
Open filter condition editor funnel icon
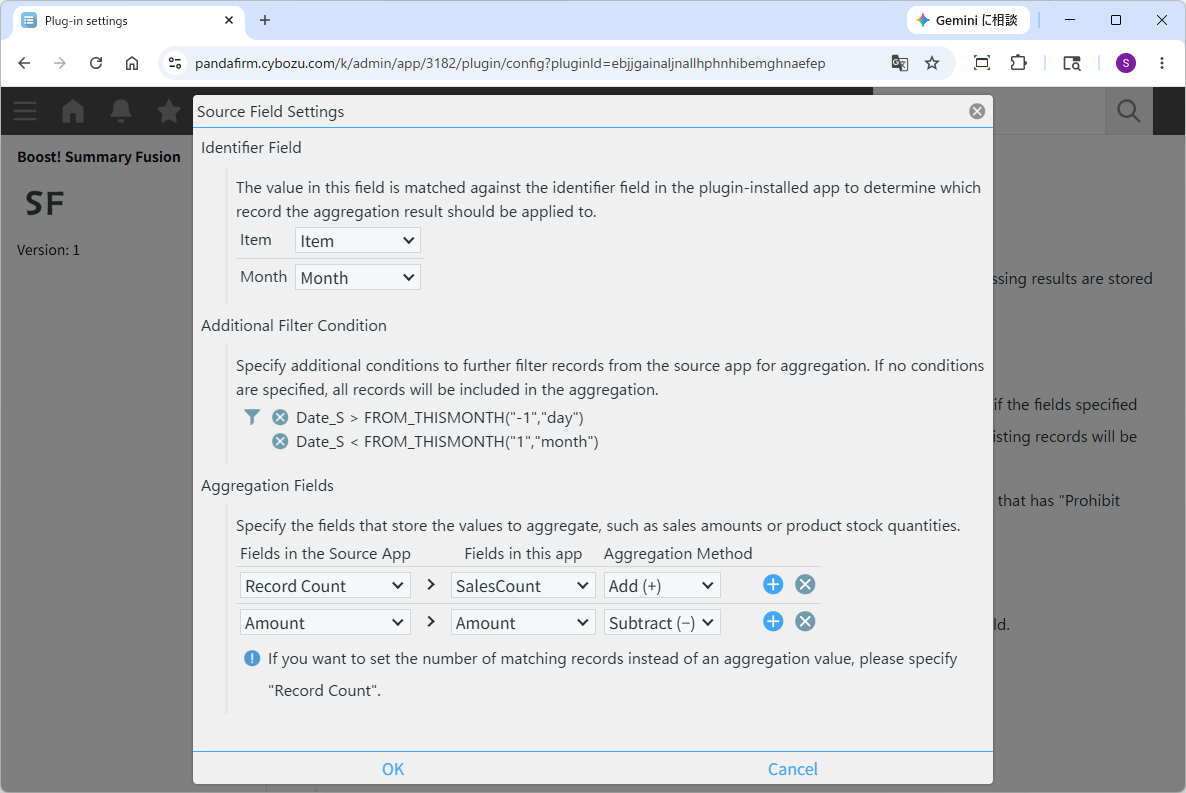pos(252,417)
